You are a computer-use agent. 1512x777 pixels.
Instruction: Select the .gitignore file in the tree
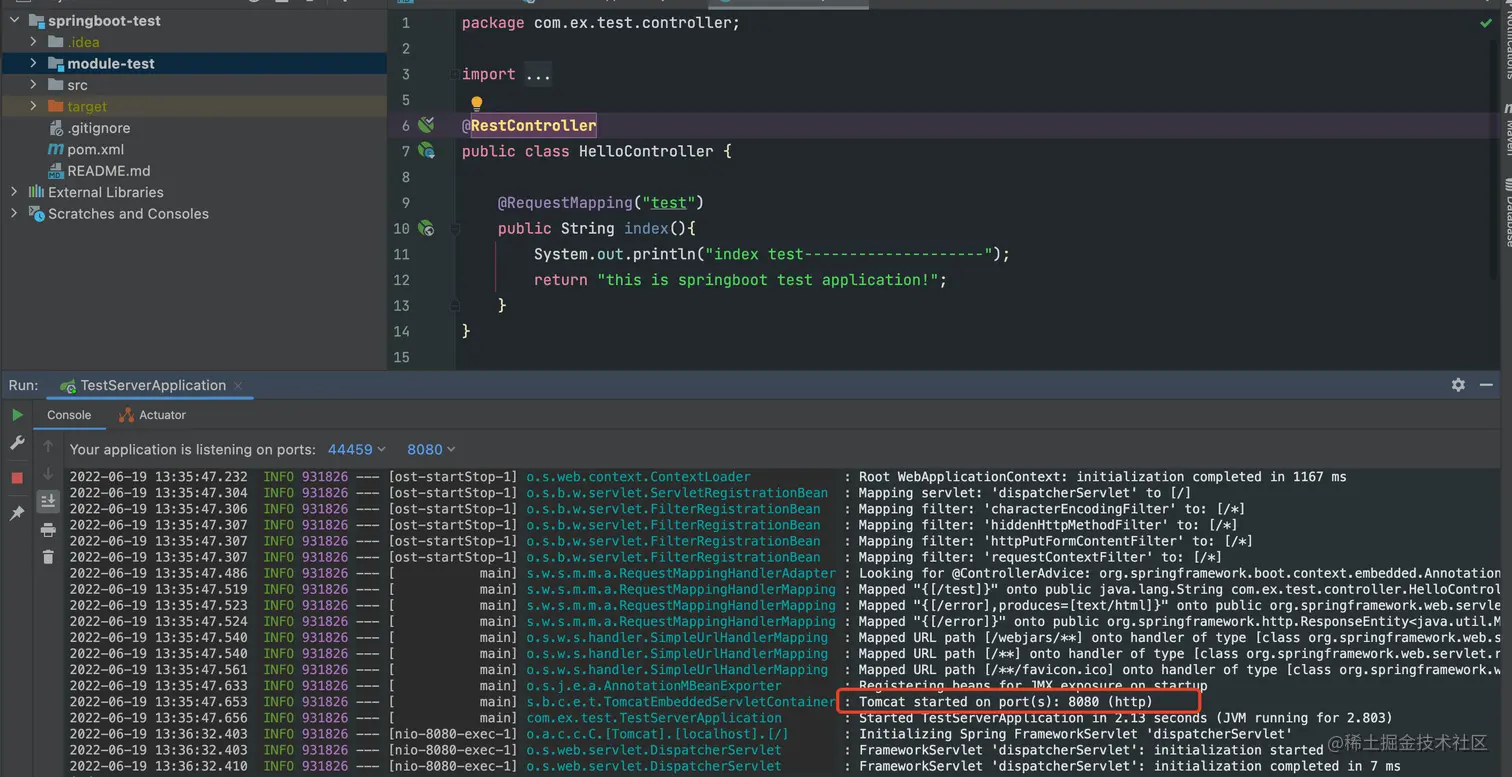[98, 128]
